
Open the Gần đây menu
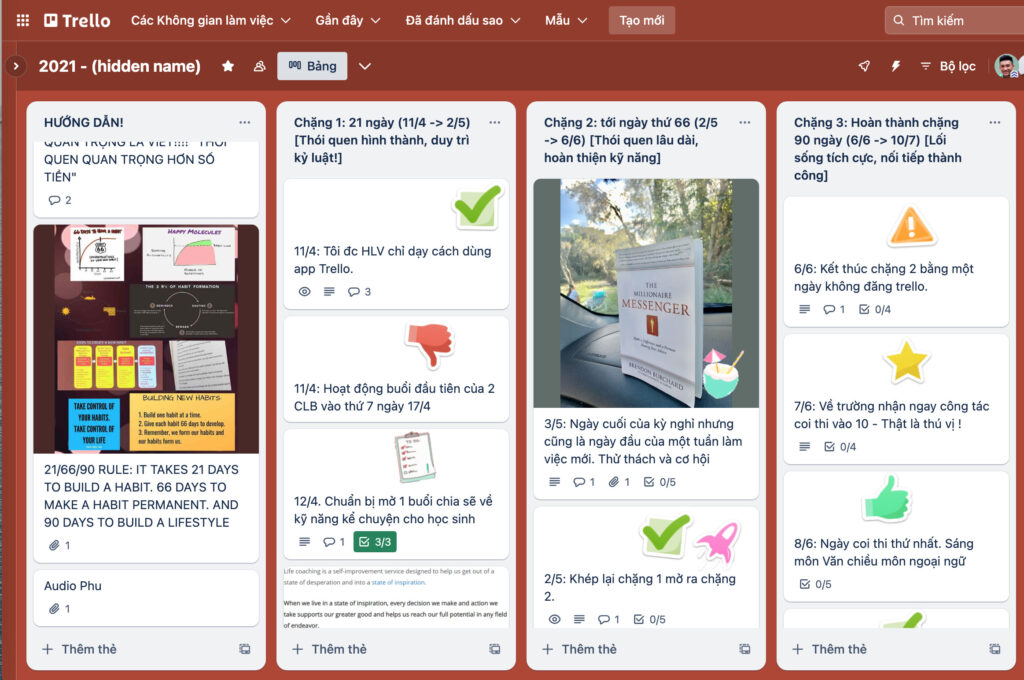(x=349, y=20)
